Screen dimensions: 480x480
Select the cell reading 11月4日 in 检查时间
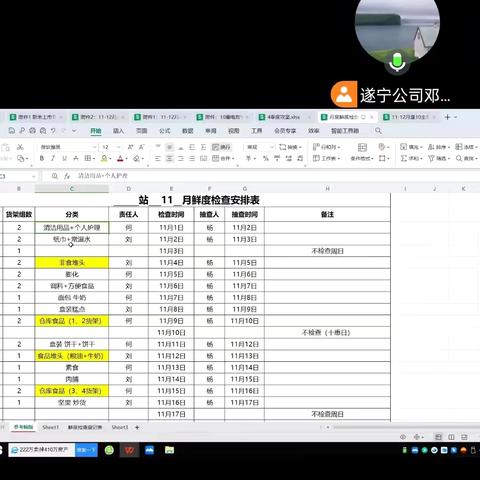coord(171,263)
